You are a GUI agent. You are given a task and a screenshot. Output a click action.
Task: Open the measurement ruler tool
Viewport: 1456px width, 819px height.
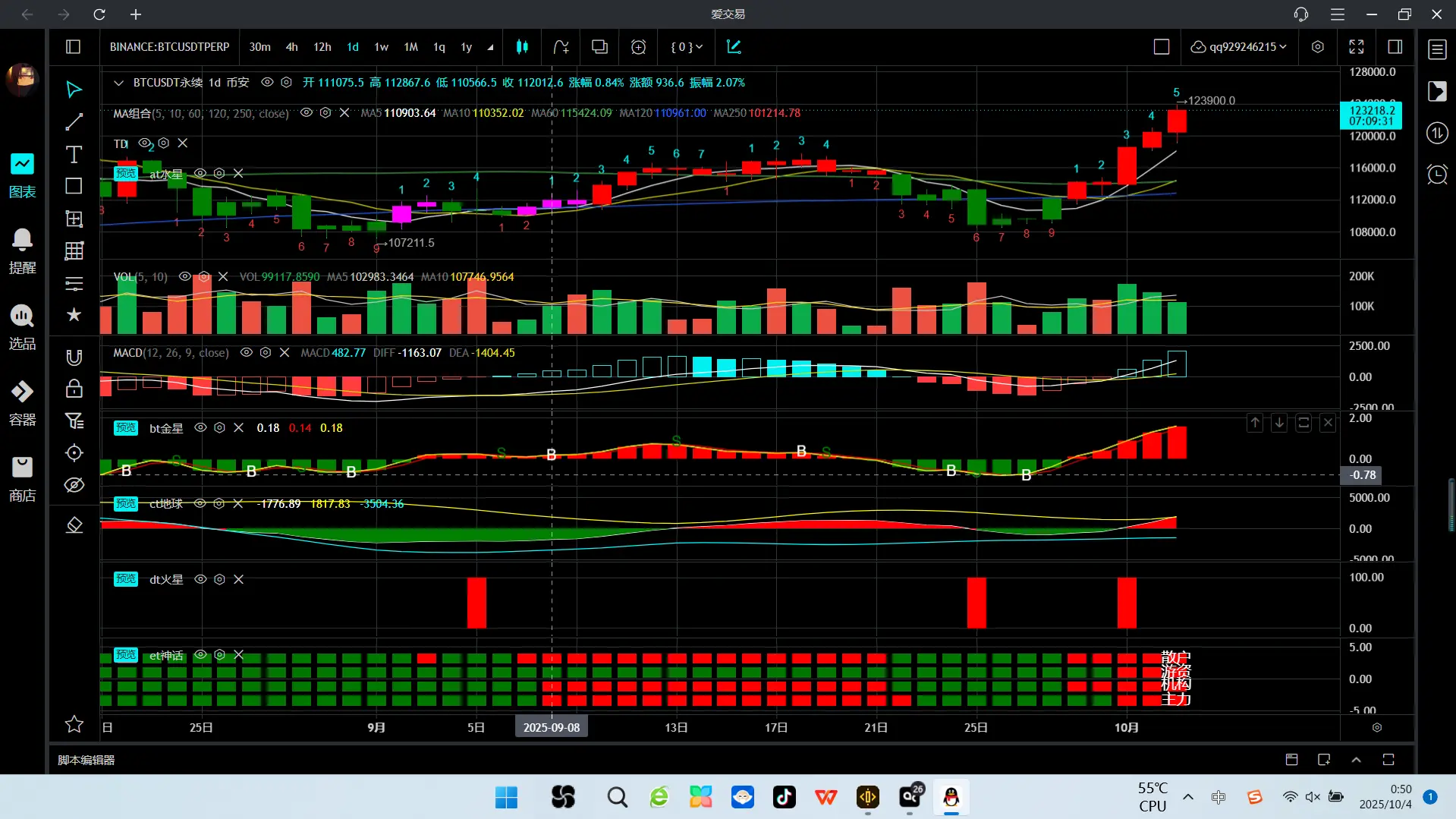(x=74, y=219)
